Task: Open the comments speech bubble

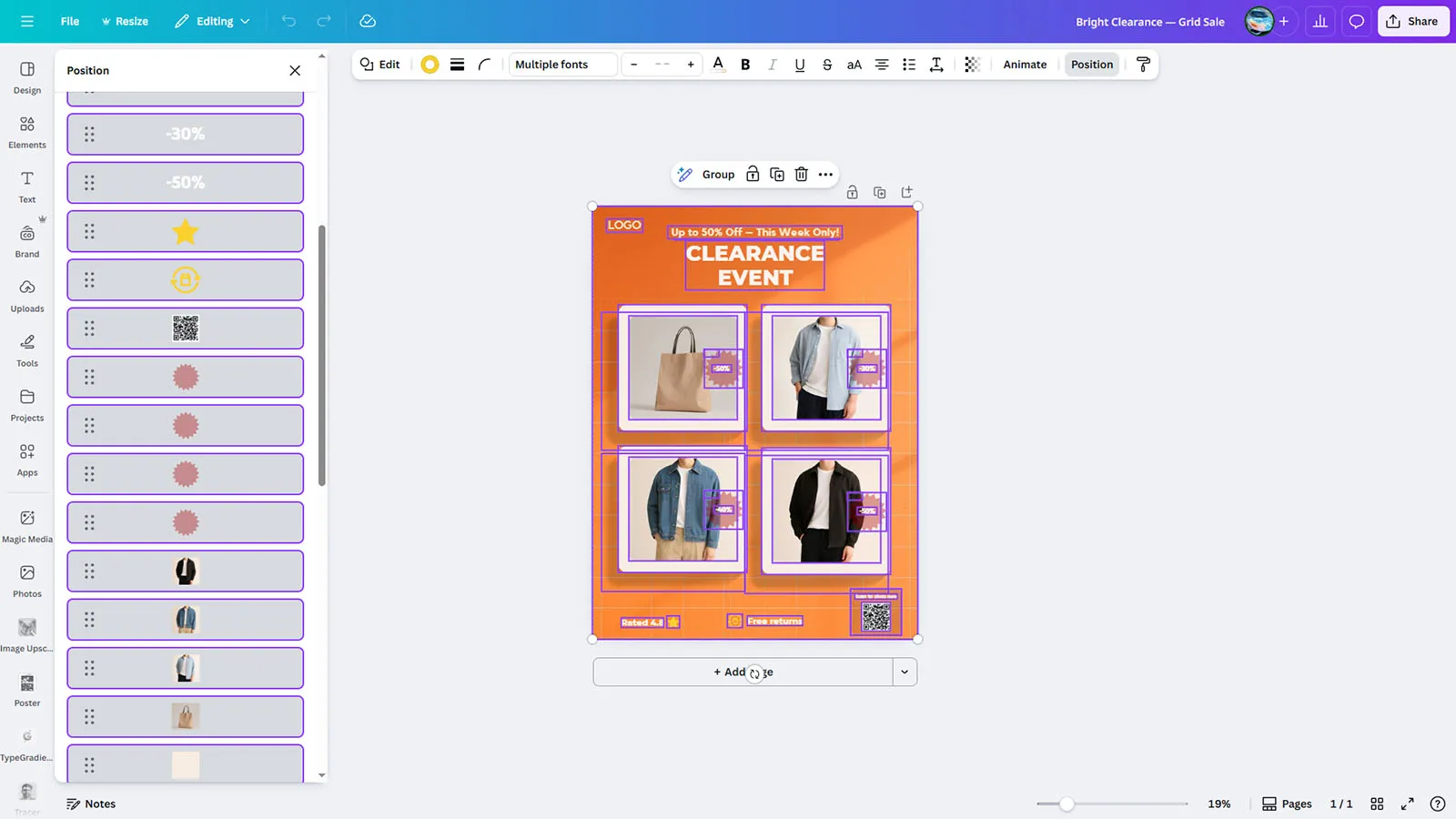Action: click(1356, 21)
